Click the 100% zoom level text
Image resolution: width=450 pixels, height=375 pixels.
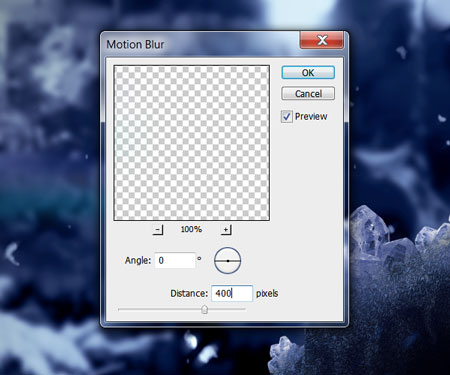[x=191, y=229]
